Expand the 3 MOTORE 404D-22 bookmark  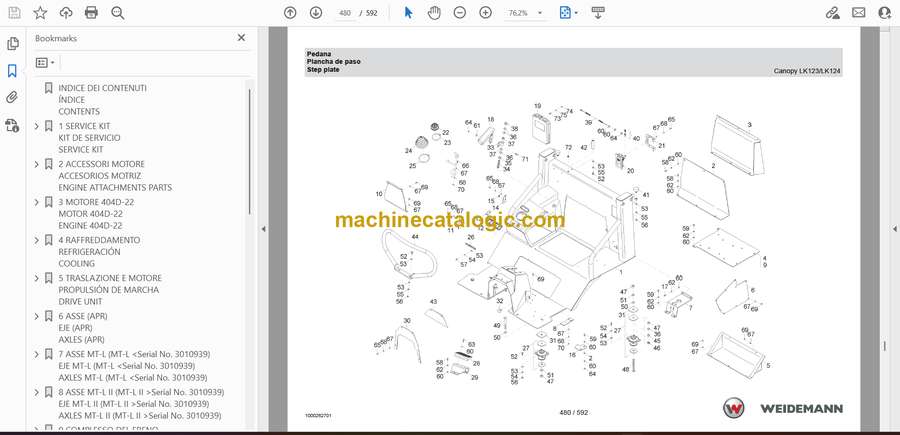point(37,202)
